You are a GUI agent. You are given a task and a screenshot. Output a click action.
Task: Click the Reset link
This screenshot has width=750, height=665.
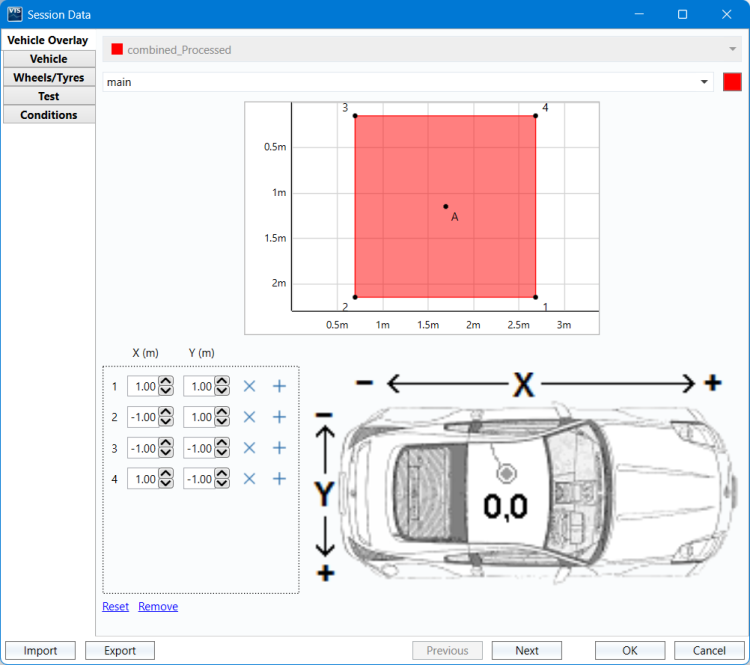click(x=115, y=607)
